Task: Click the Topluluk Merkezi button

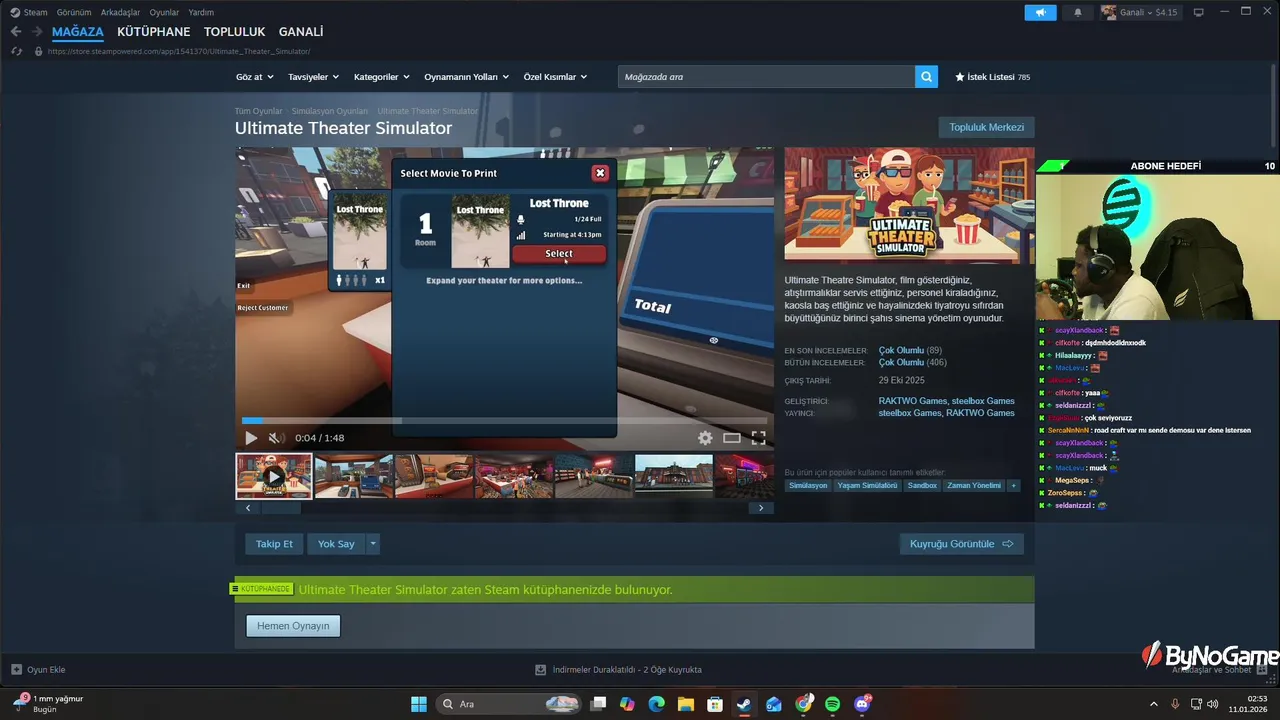Action: click(986, 127)
